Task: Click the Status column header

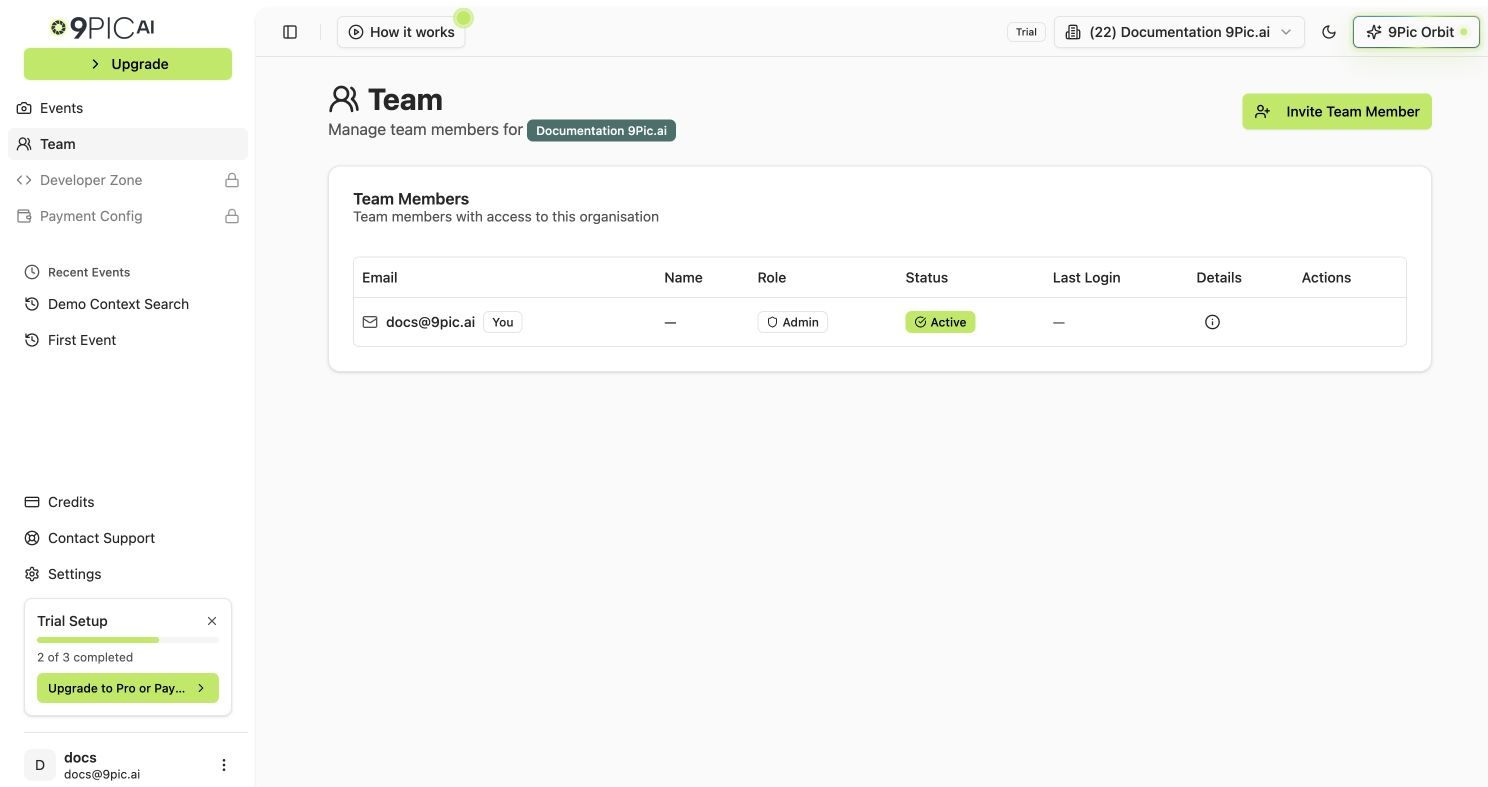Action: pyautogui.click(x=927, y=278)
